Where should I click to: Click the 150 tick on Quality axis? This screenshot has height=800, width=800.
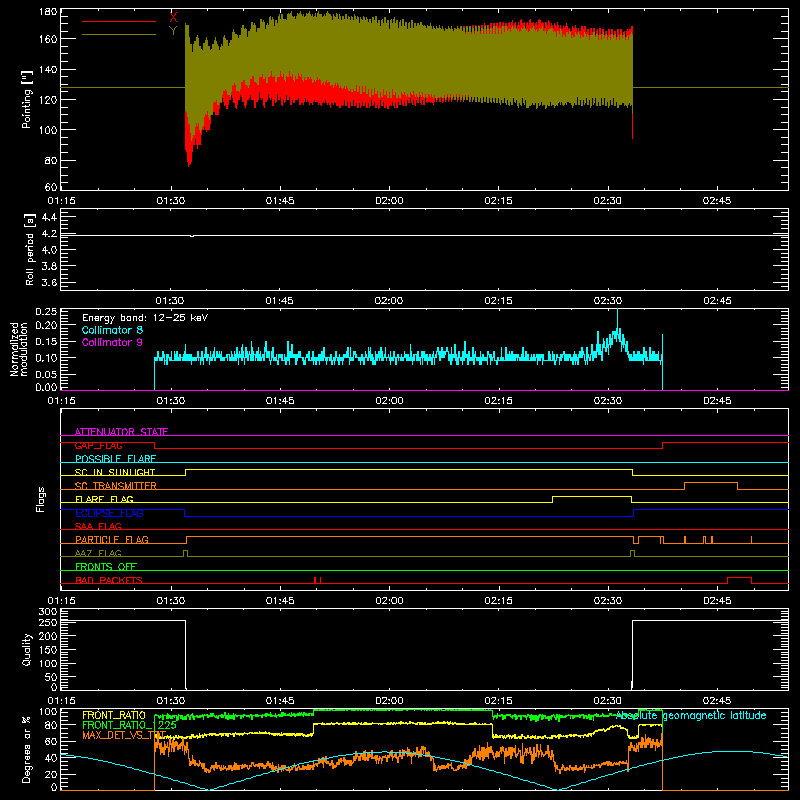pyautogui.click(x=48, y=650)
